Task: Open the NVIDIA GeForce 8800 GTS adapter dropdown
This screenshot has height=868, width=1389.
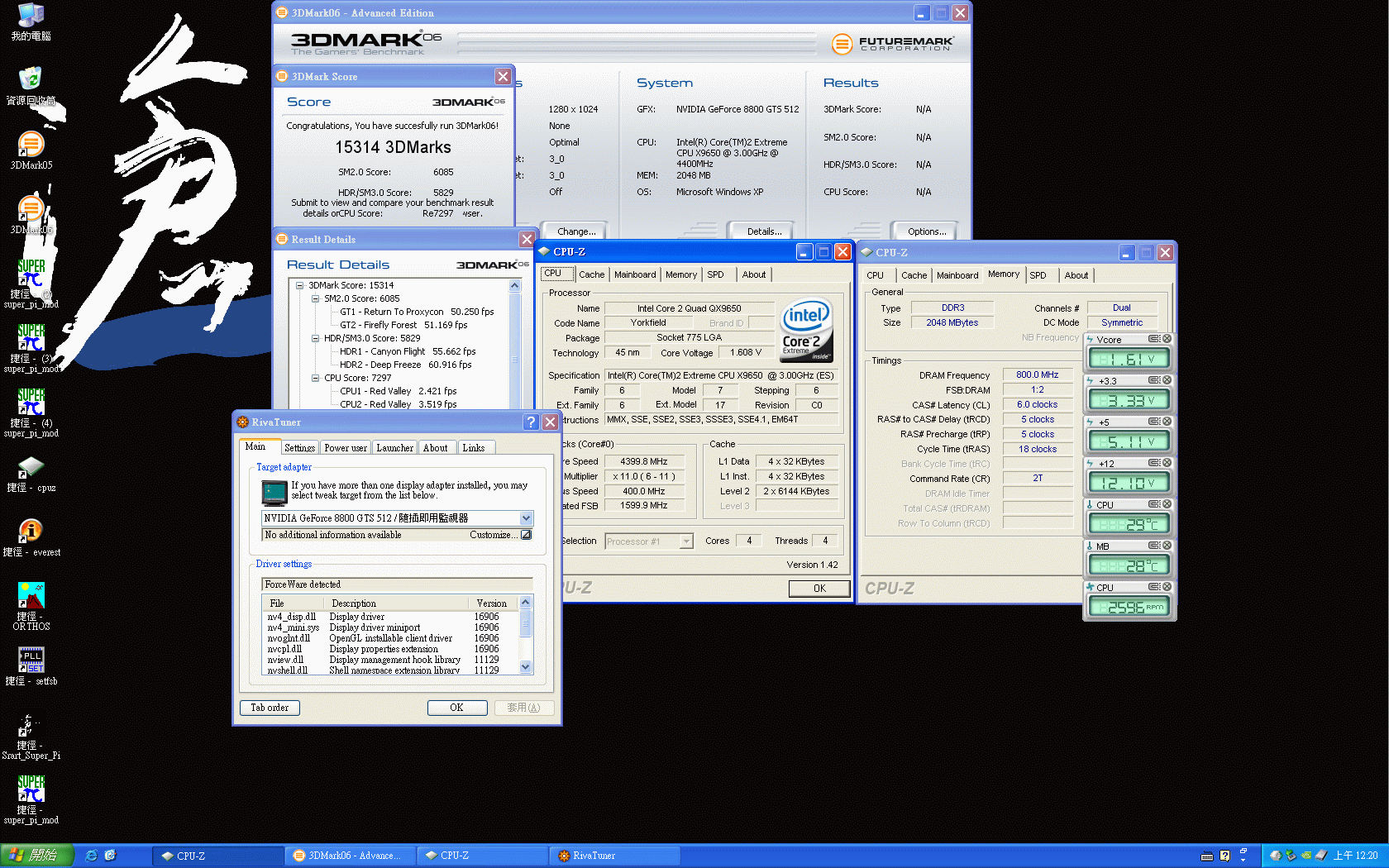Action: pyautogui.click(x=526, y=518)
